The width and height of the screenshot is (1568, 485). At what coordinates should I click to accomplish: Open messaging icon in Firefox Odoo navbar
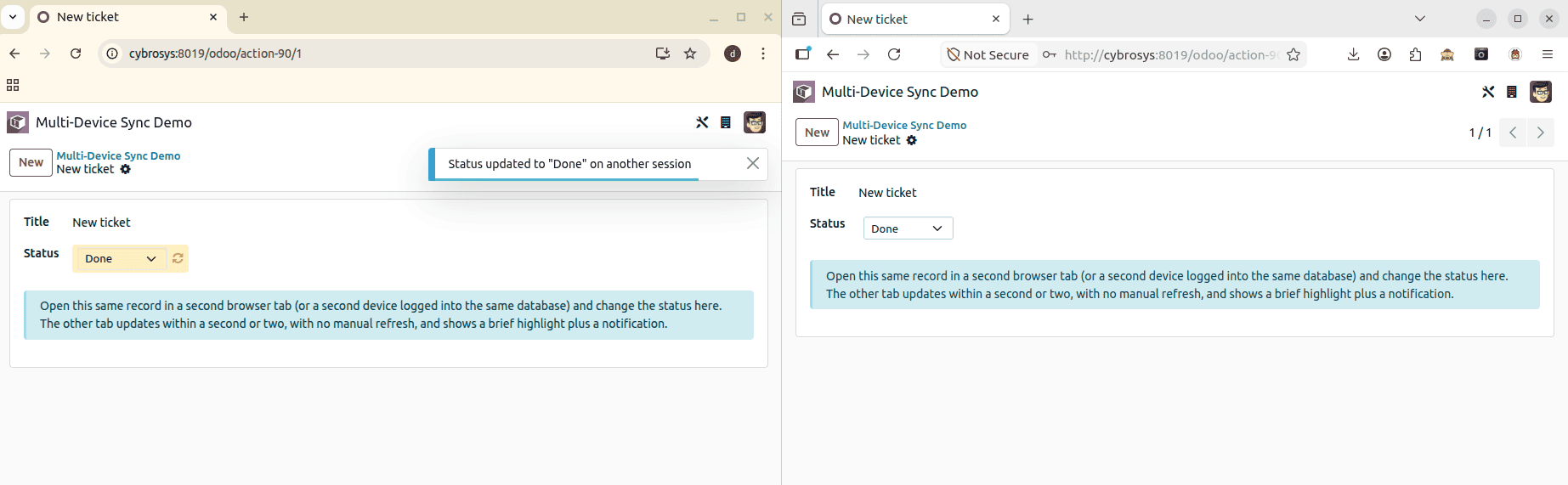1512,92
